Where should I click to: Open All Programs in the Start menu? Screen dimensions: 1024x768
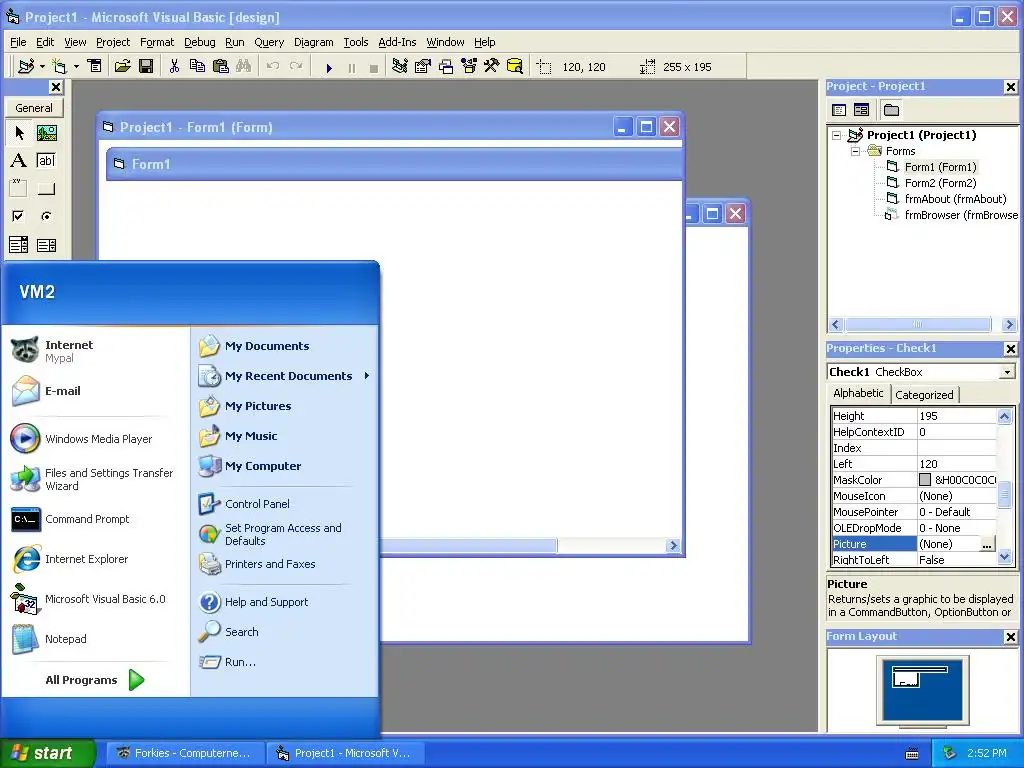94,680
